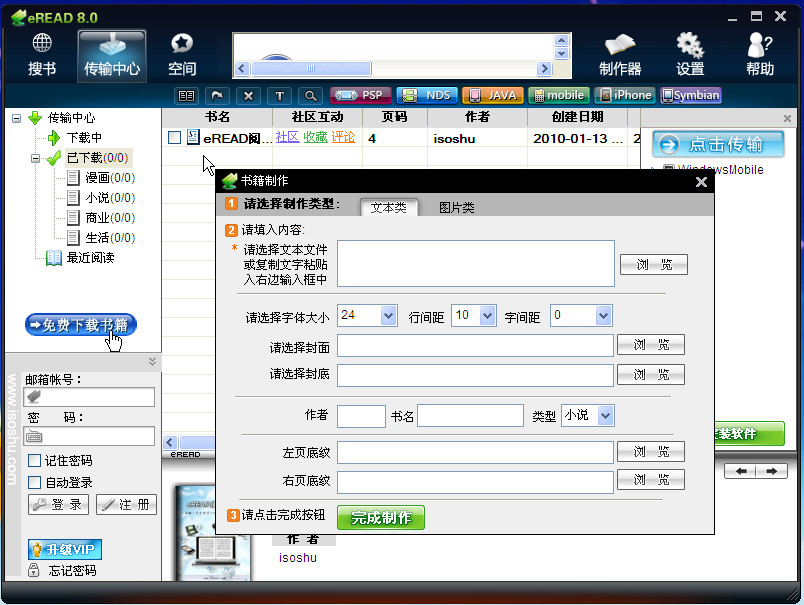Launch the 制作器 book maker icon
The image size is (804, 605).
pos(620,54)
